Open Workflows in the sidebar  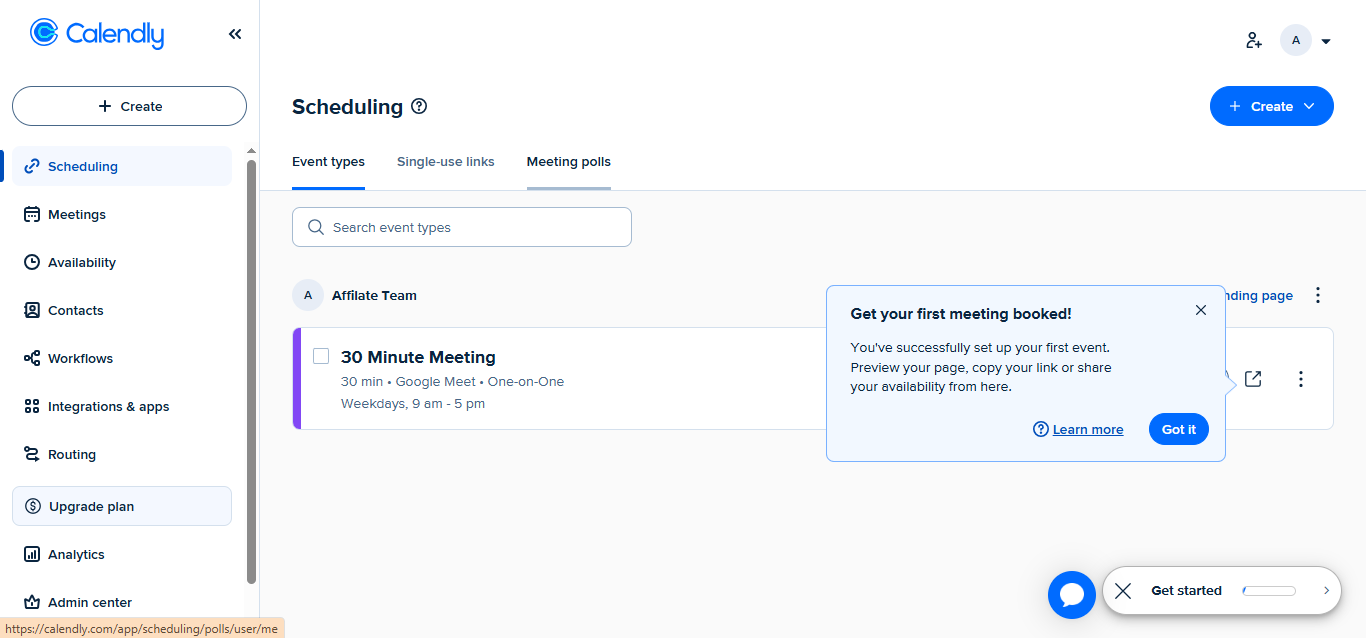tap(122, 358)
